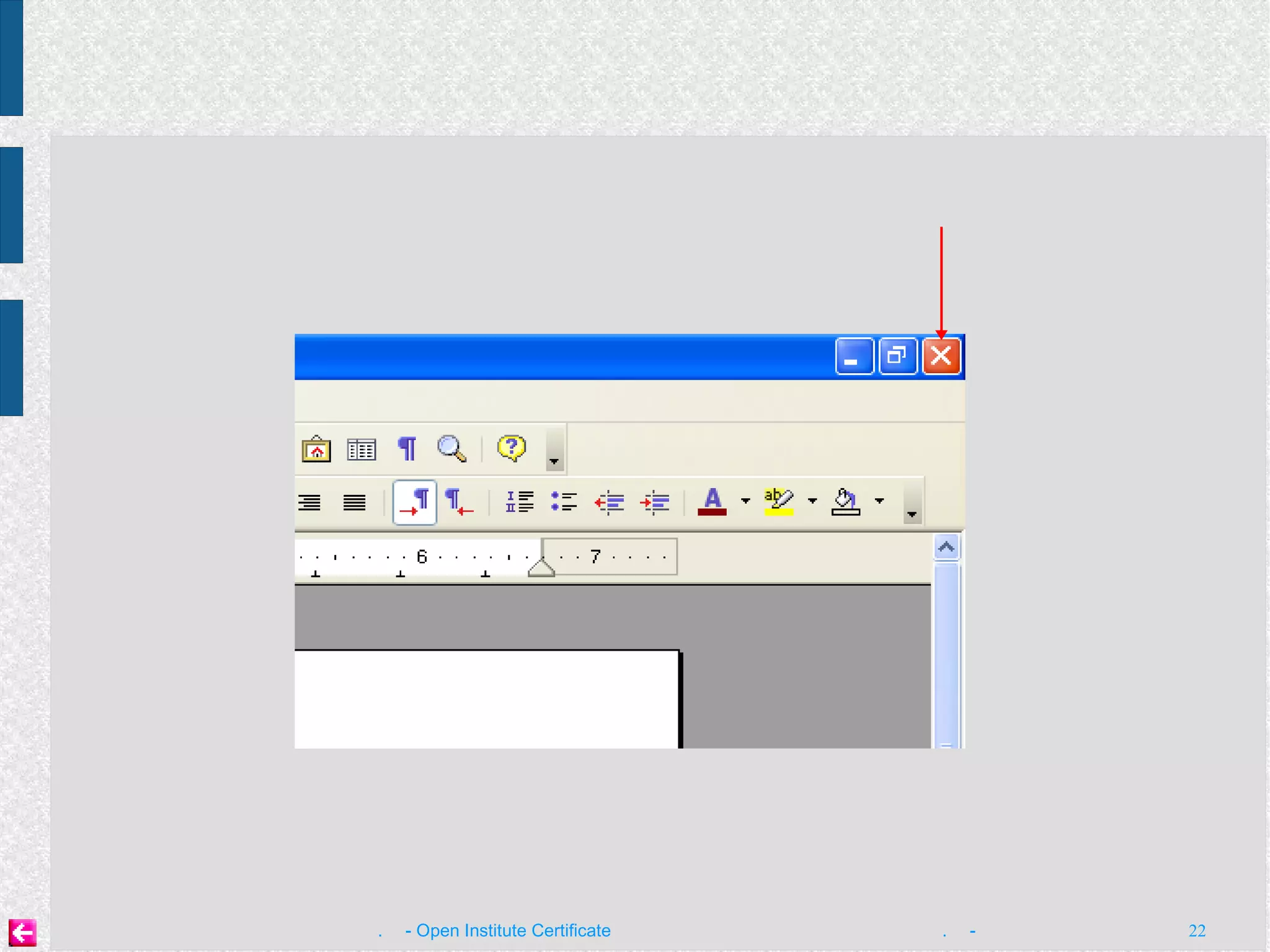The height and width of the screenshot is (952, 1270).
Task: Toggle left-to-right paragraph direction
Action: coord(415,502)
